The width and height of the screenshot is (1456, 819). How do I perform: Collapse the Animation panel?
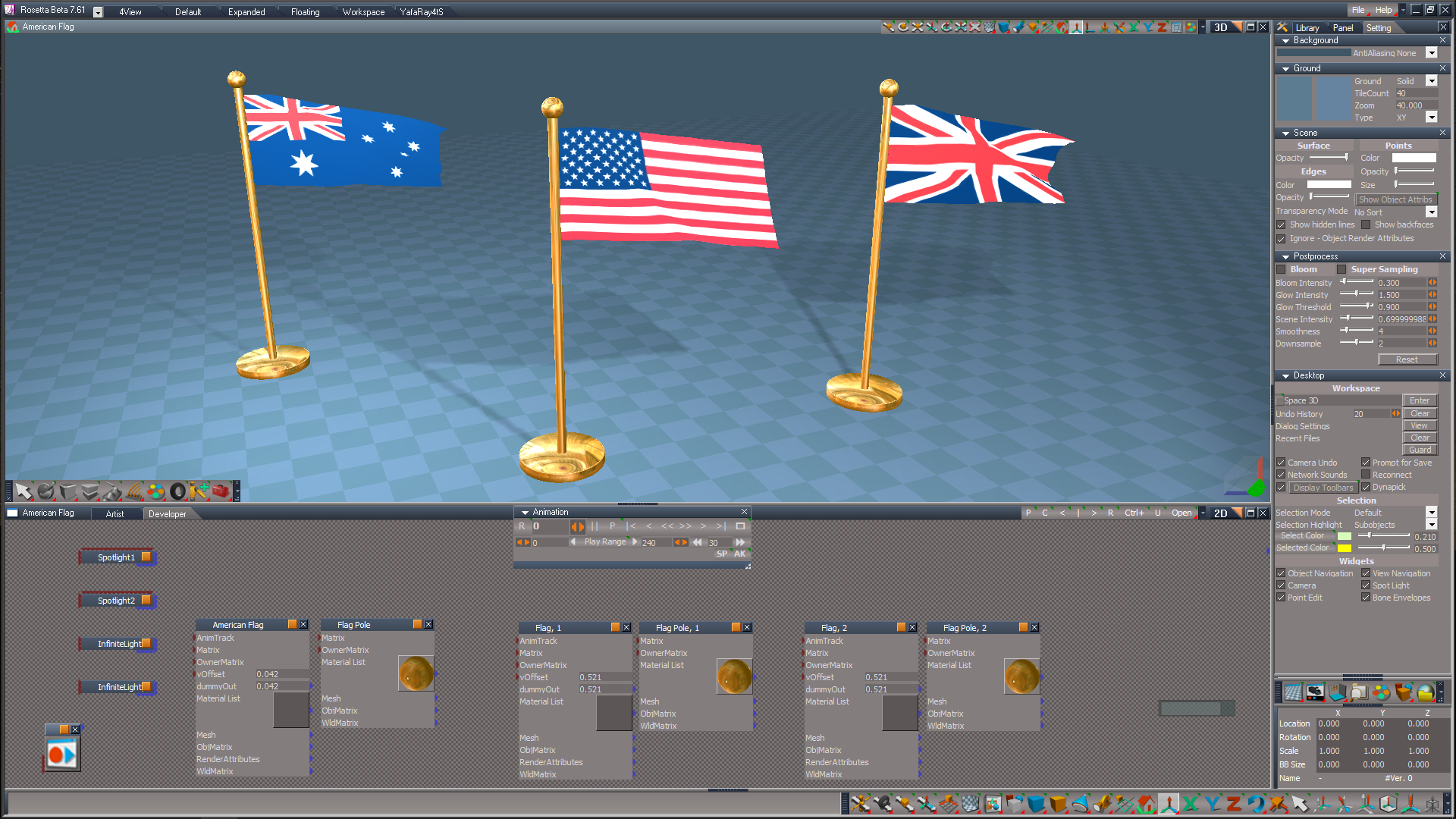point(525,513)
